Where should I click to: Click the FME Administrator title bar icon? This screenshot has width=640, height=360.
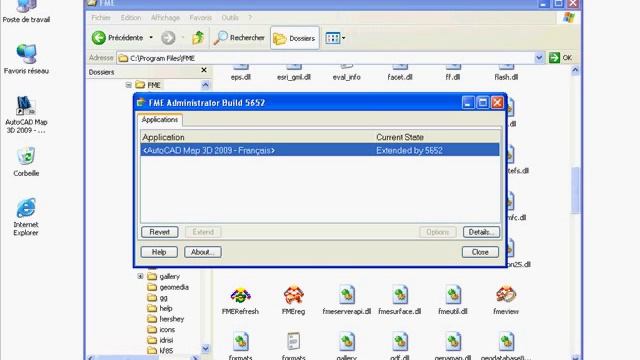(141, 102)
